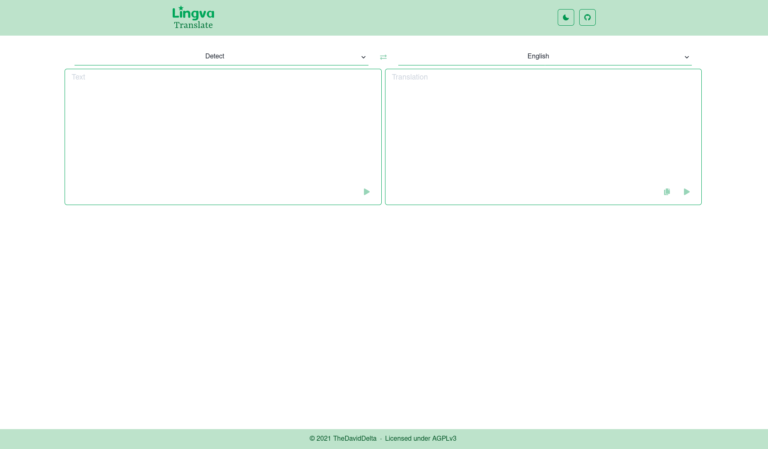This screenshot has height=449, width=768.
Task: Click the empty white area below the text boxes
Action: 384,310
